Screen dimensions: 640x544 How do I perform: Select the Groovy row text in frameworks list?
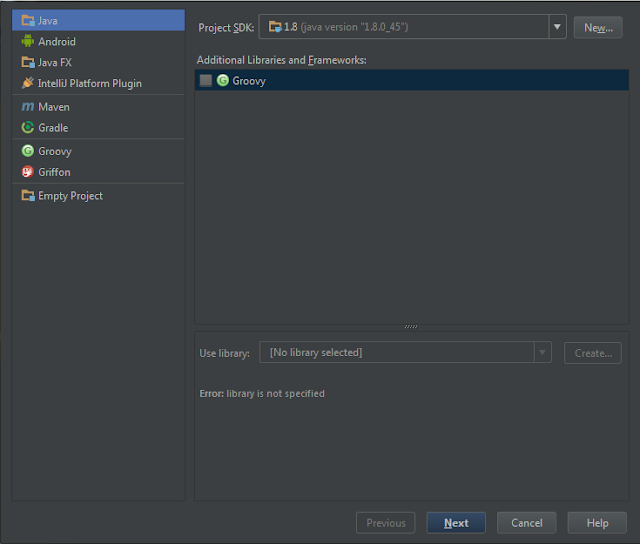(249, 81)
